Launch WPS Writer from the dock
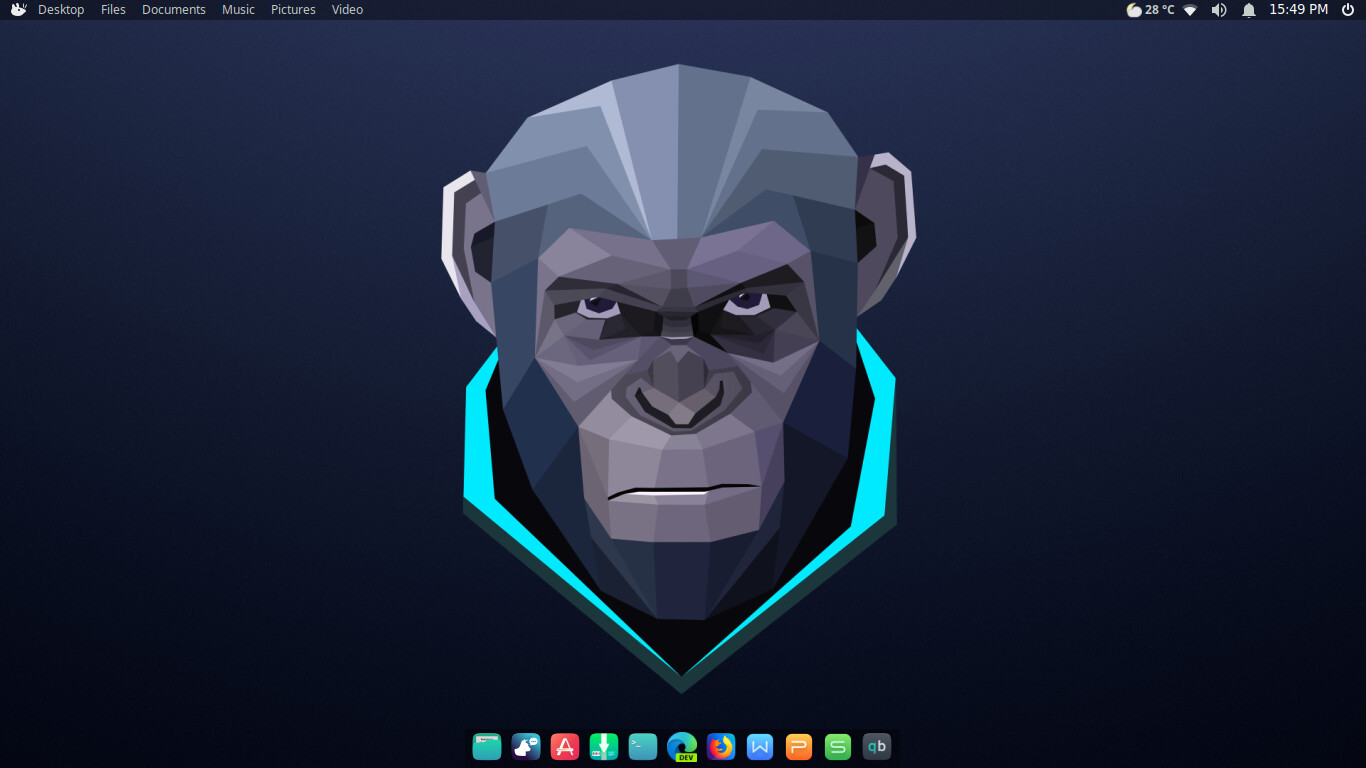This screenshot has width=1366, height=768. [760, 746]
